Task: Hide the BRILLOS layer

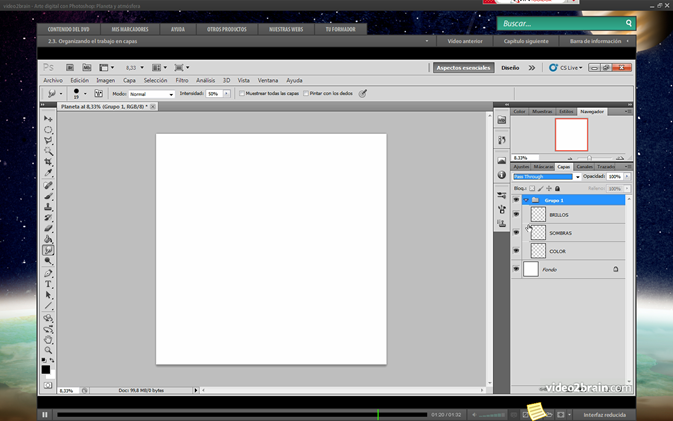Action: 516,214
